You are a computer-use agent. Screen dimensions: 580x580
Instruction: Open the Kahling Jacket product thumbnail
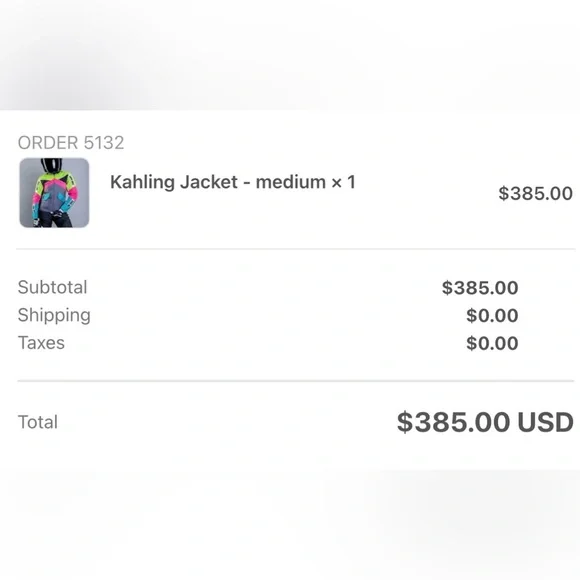point(54,193)
